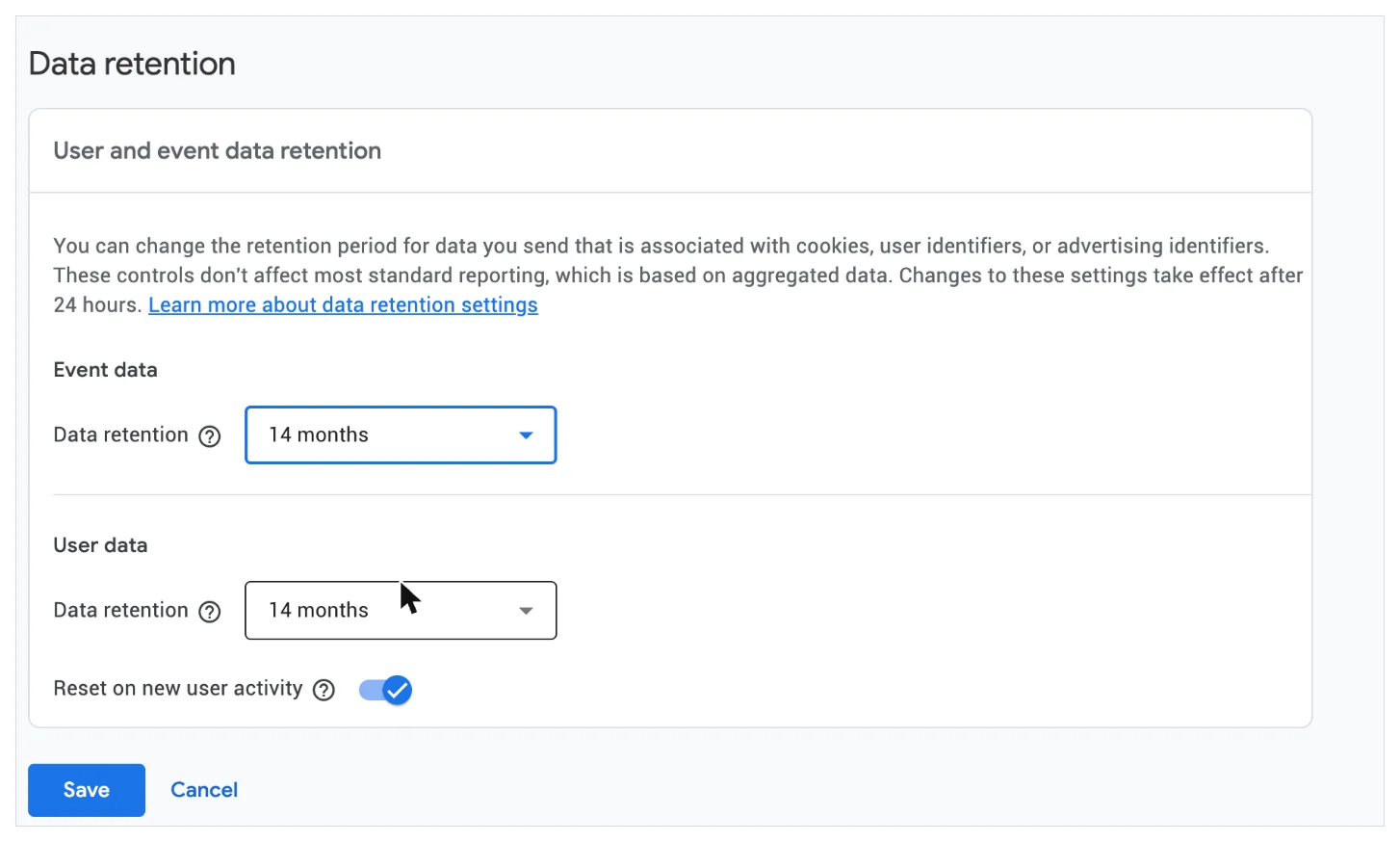The width and height of the screenshot is (1400, 842).
Task: Open Event data retention help icon
Action: click(x=210, y=436)
